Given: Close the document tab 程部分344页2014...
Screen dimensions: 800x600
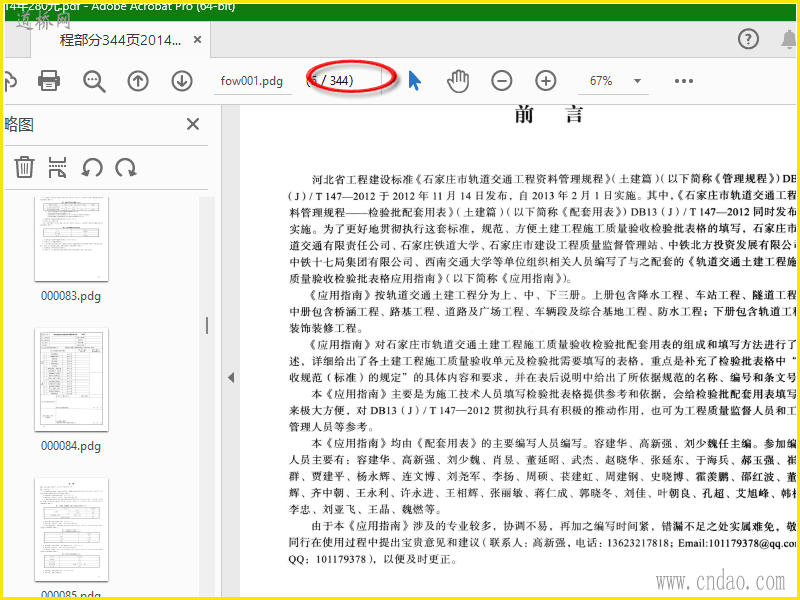Looking at the screenshot, I should [197, 39].
